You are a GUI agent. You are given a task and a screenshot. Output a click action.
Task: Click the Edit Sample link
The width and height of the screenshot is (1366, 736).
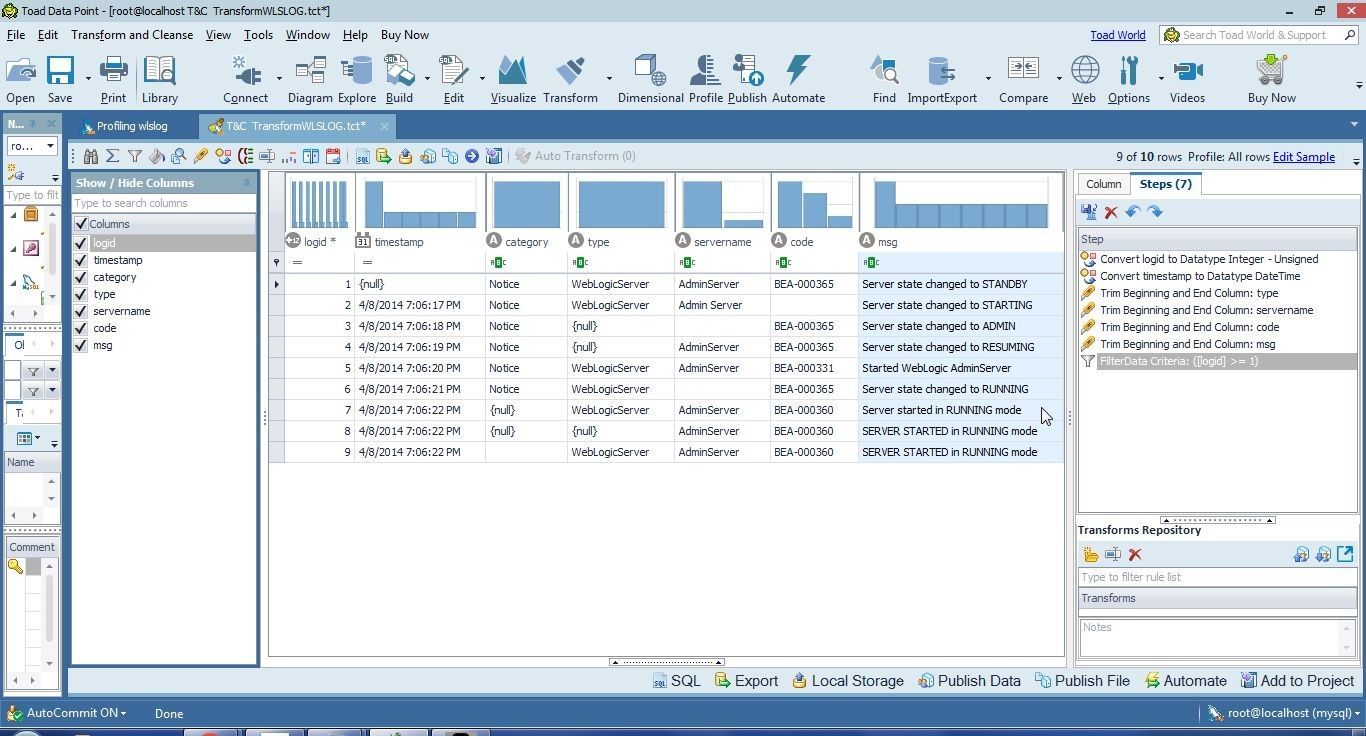pos(1303,157)
